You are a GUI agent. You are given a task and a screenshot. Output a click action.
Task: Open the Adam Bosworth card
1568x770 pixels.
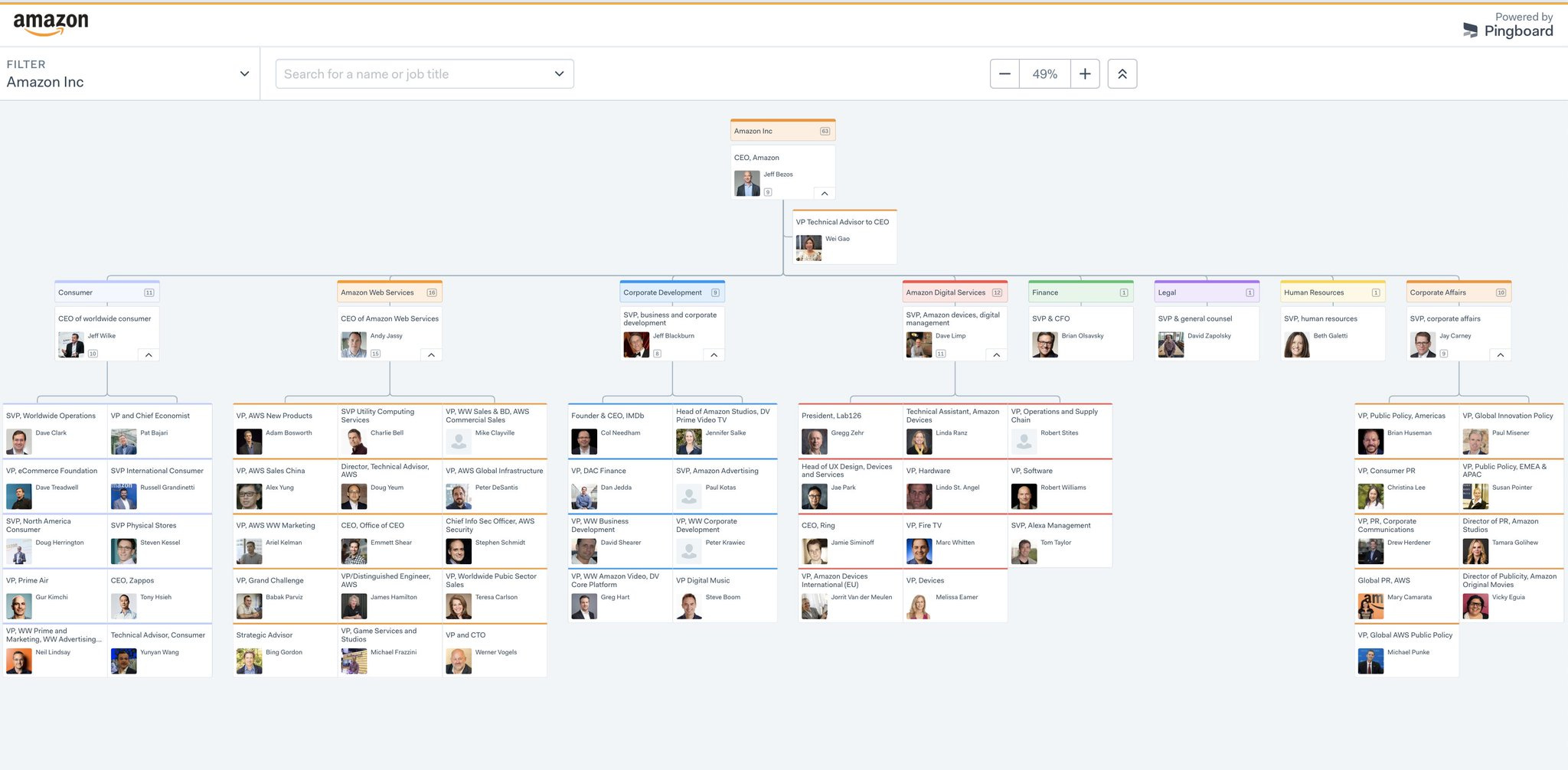pyautogui.click(x=285, y=431)
